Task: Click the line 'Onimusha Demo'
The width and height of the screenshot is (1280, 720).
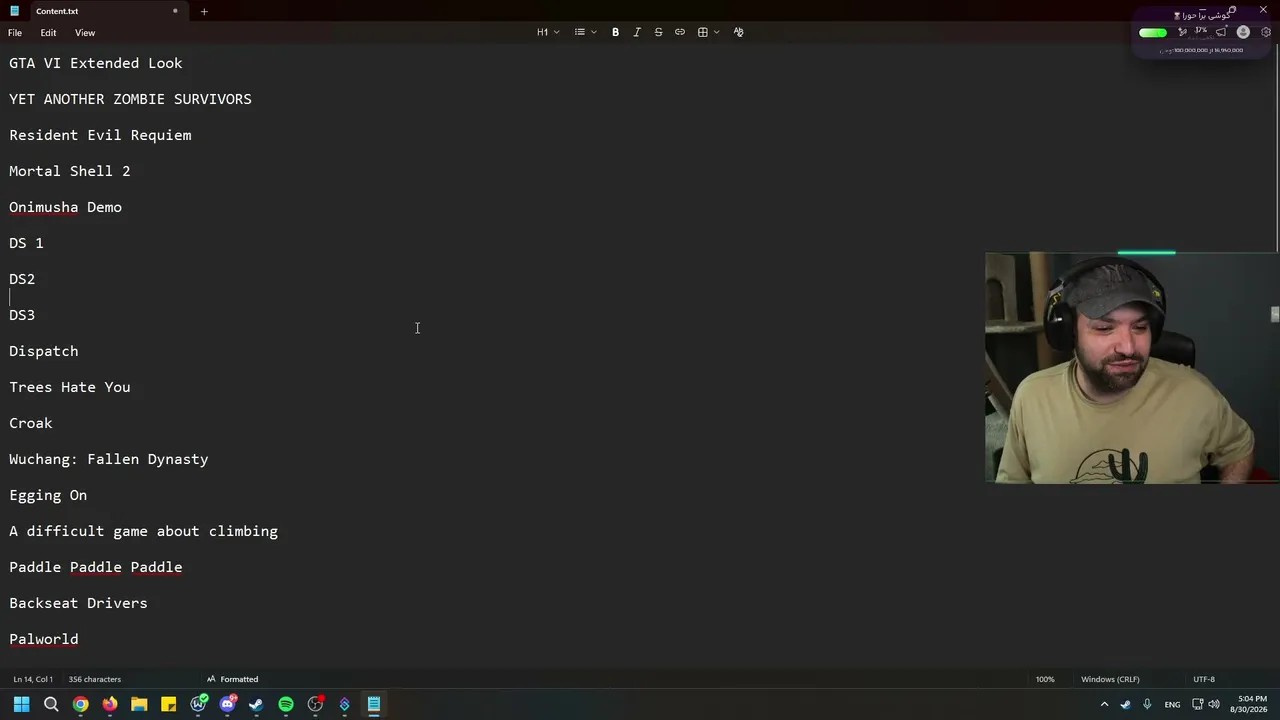Action: pos(65,207)
